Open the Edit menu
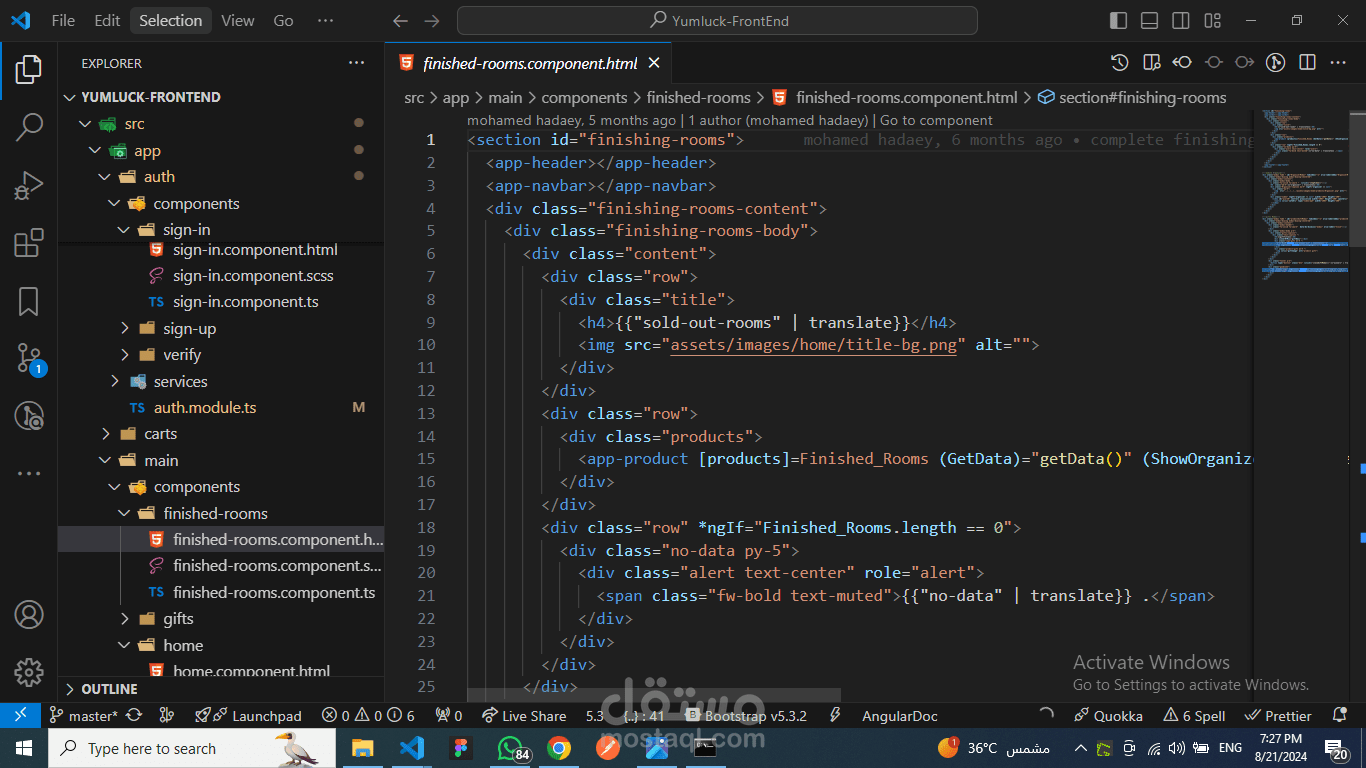Viewport: 1366px width, 768px height. point(107,20)
